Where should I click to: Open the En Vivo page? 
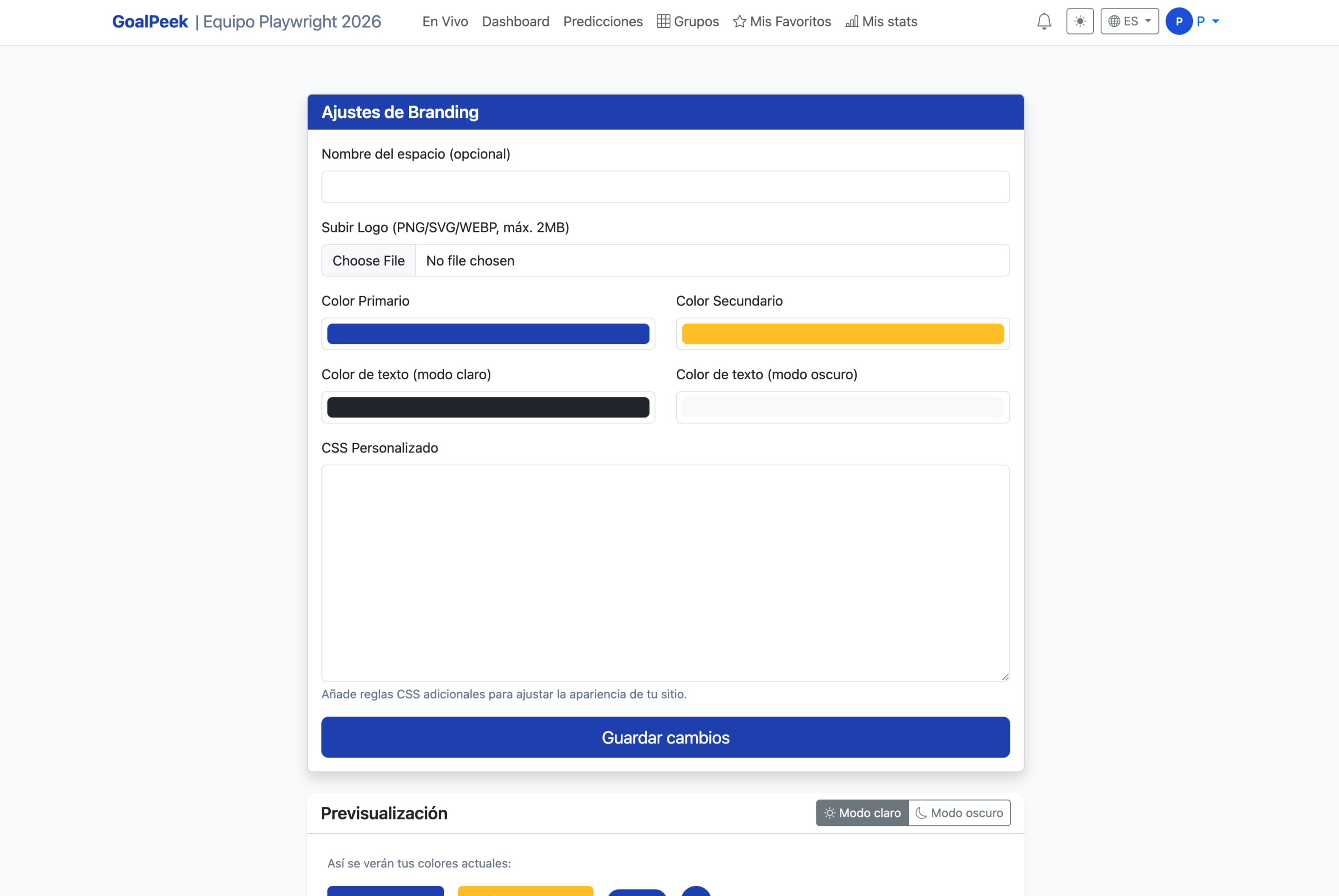click(445, 21)
